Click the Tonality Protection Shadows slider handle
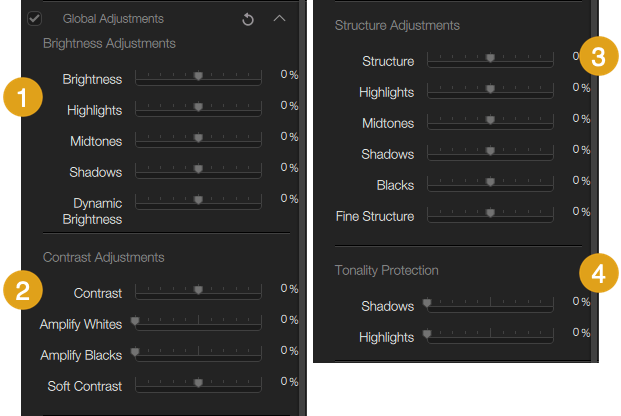The width and height of the screenshot is (621, 416). pyautogui.click(x=427, y=303)
